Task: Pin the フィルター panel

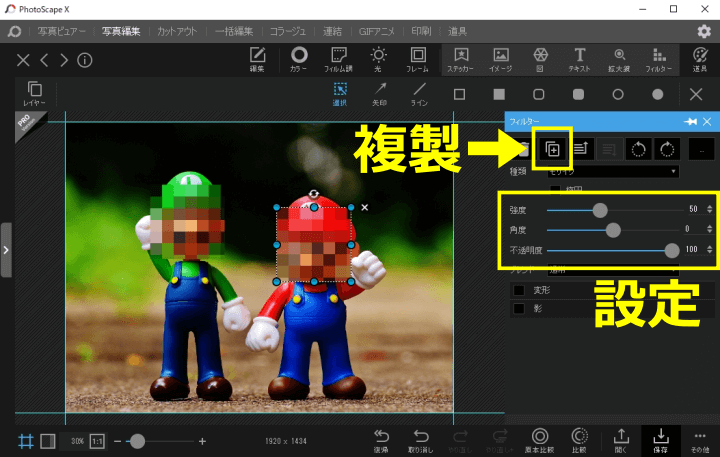Action: click(x=690, y=122)
